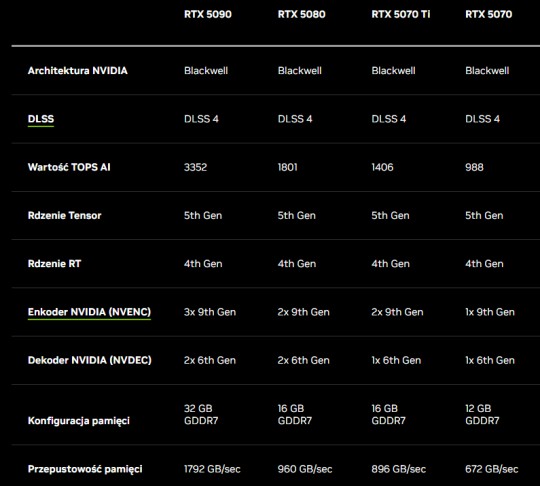Select the RTX 5070 column header

click(x=488, y=14)
